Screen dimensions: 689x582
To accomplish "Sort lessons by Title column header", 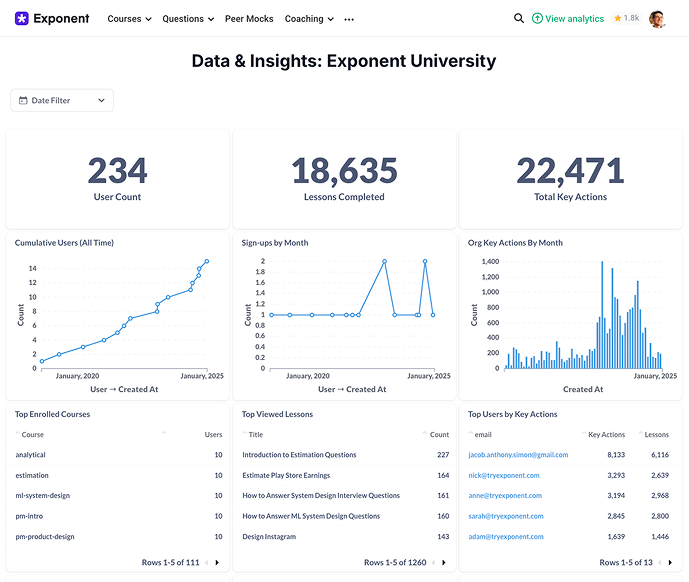I will coord(255,435).
